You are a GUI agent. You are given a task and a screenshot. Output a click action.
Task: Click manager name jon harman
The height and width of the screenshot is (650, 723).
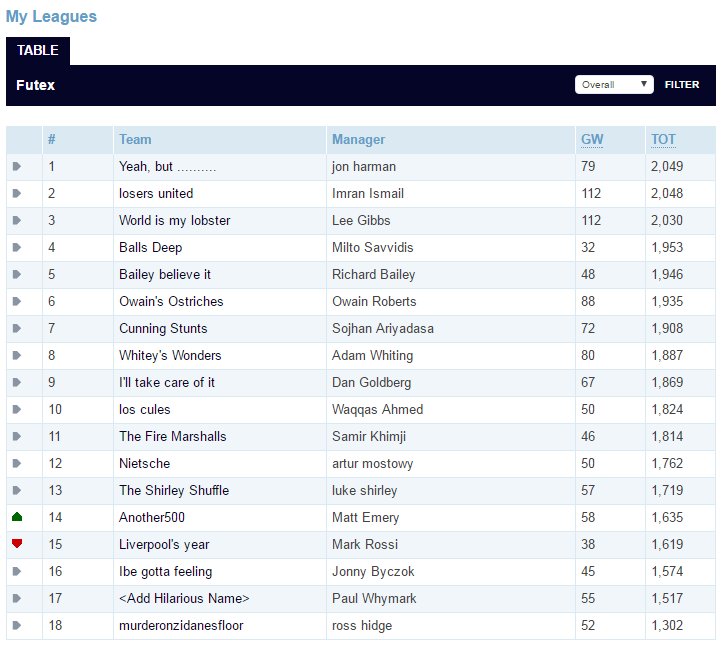pos(364,166)
